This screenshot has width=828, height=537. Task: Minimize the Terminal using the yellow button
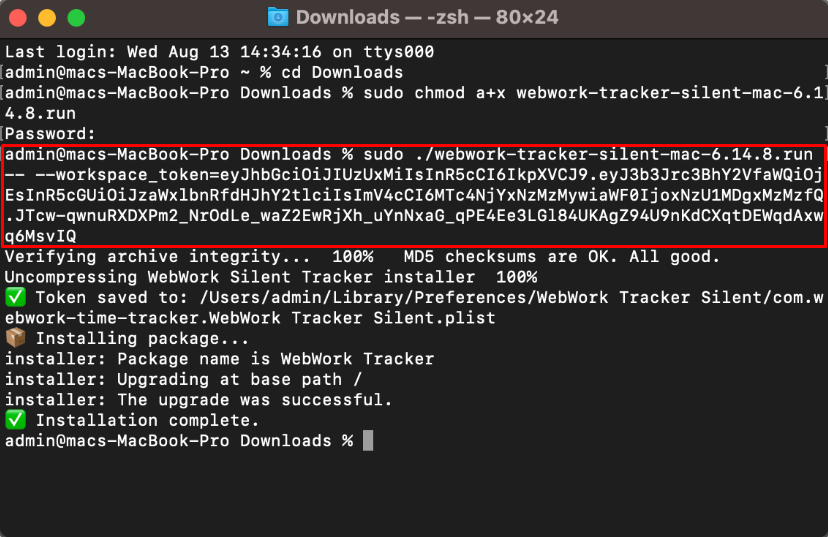(x=47, y=18)
